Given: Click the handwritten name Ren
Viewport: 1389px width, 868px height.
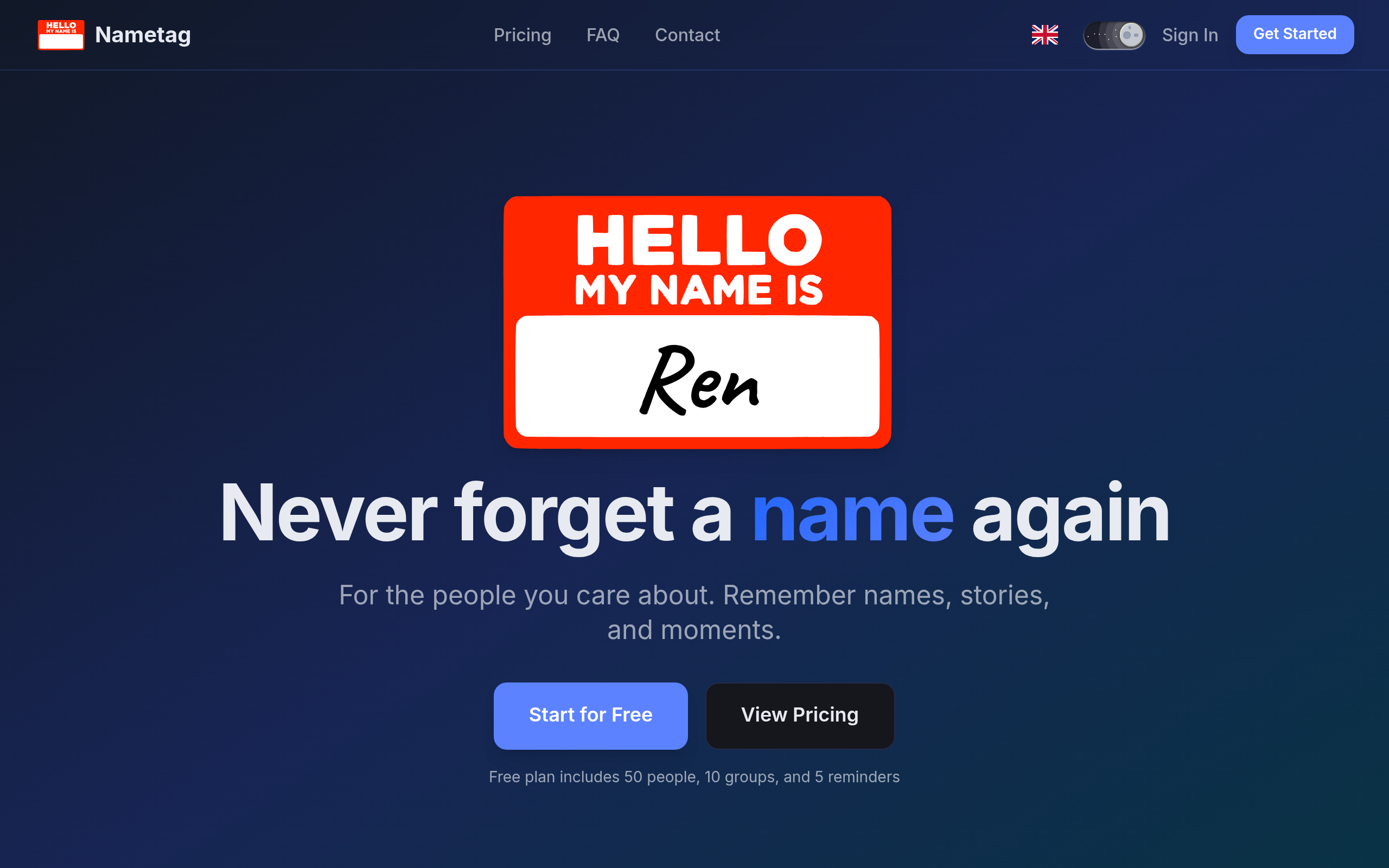Looking at the screenshot, I should (698, 380).
